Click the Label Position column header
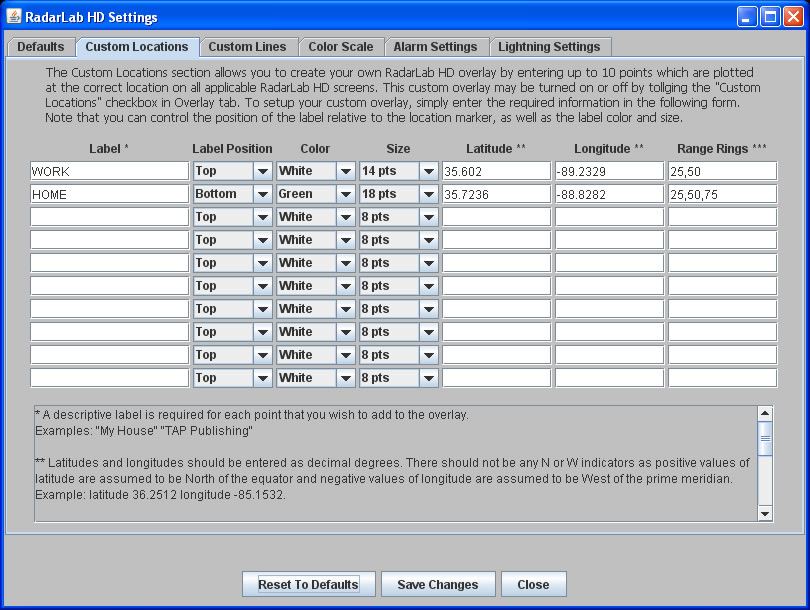 point(232,149)
